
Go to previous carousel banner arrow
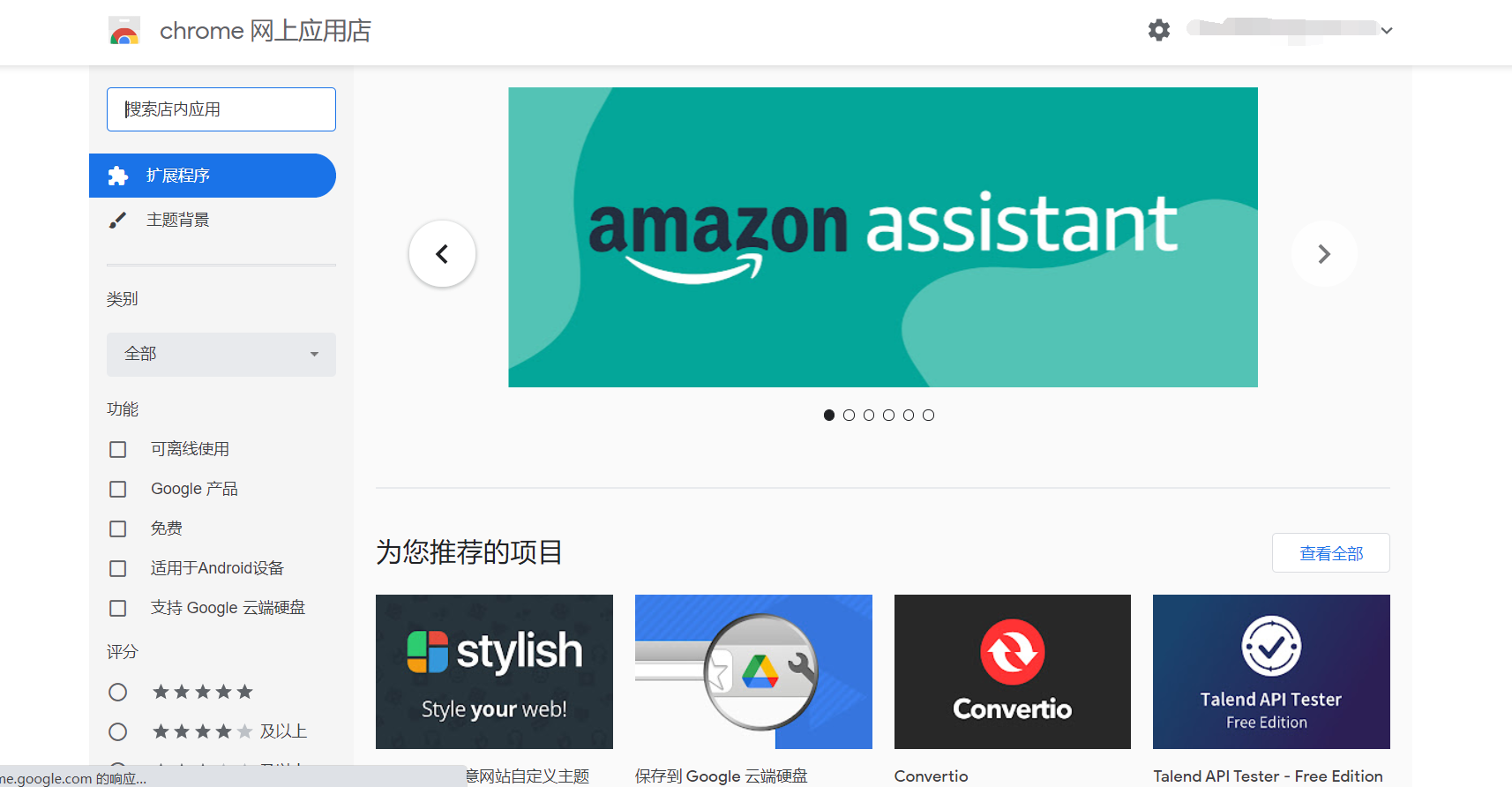(442, 254)
